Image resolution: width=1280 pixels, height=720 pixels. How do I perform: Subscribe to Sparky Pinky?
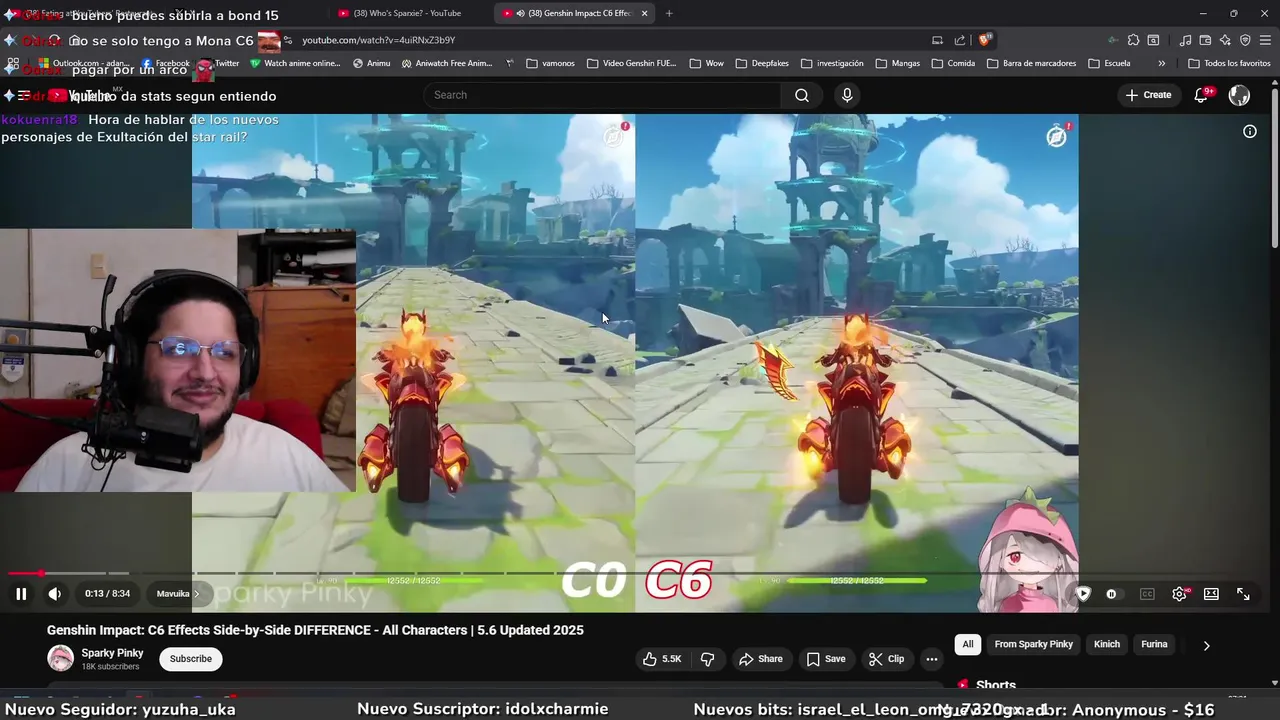[x=190, y=659]
